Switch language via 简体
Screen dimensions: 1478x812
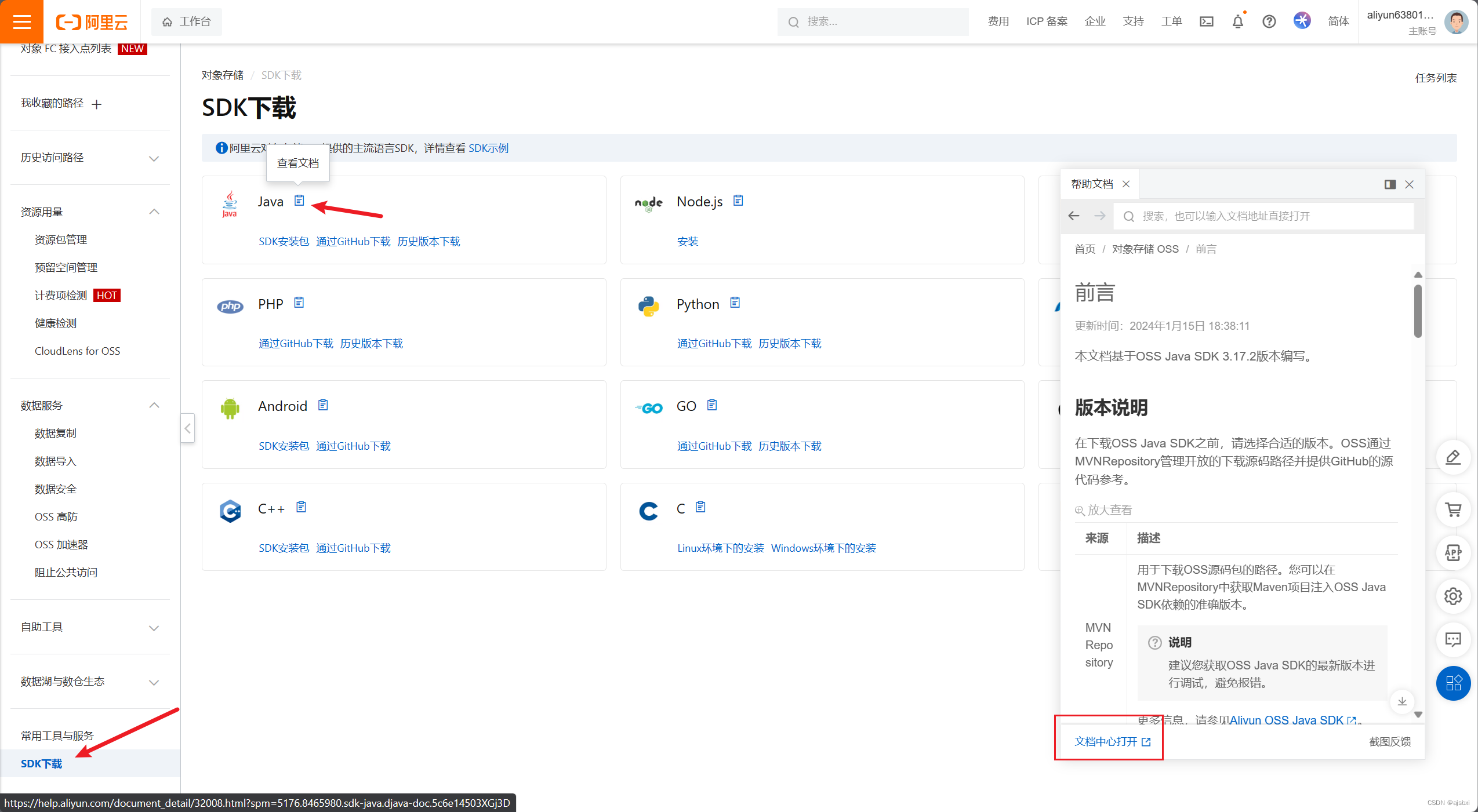pos(1339,21)
